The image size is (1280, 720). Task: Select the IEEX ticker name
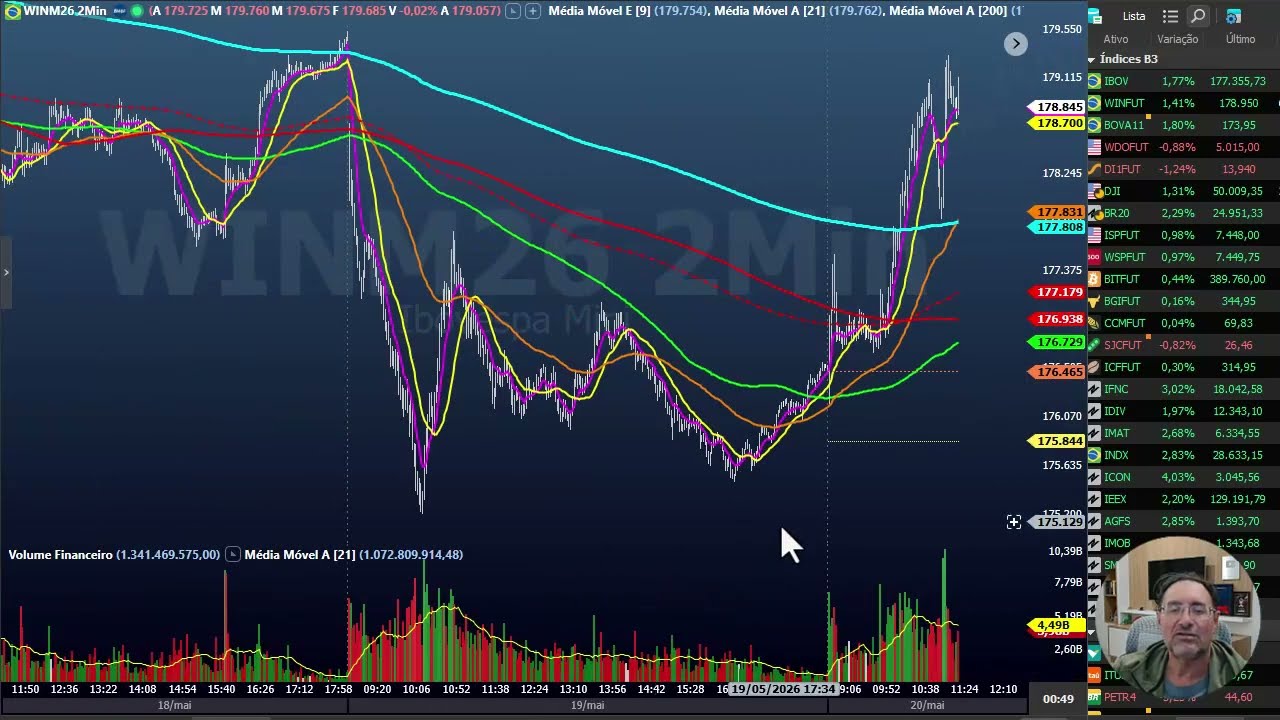click(x=1115, y=499)
